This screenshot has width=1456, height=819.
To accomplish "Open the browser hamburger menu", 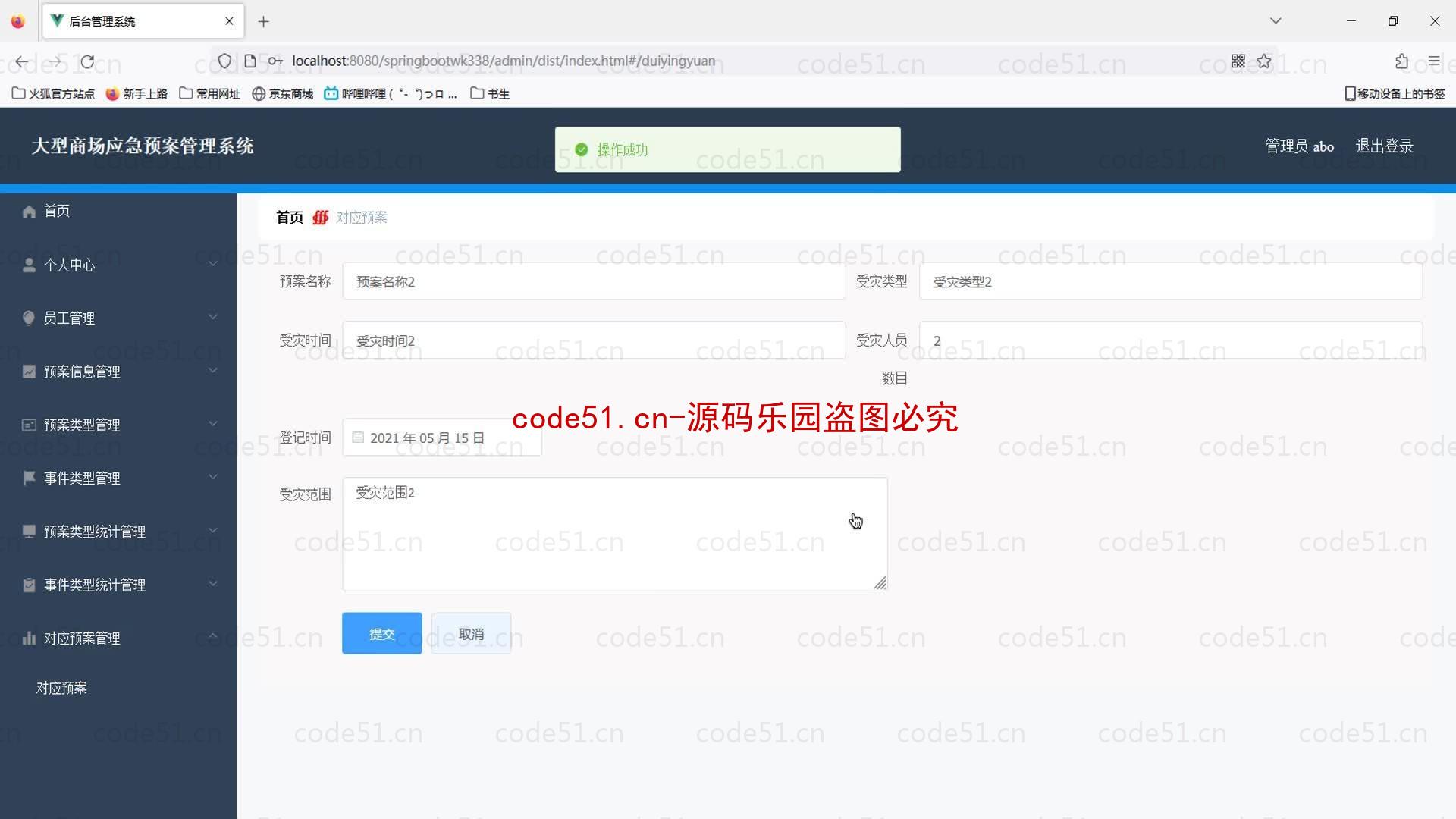I will (1434, 61).
